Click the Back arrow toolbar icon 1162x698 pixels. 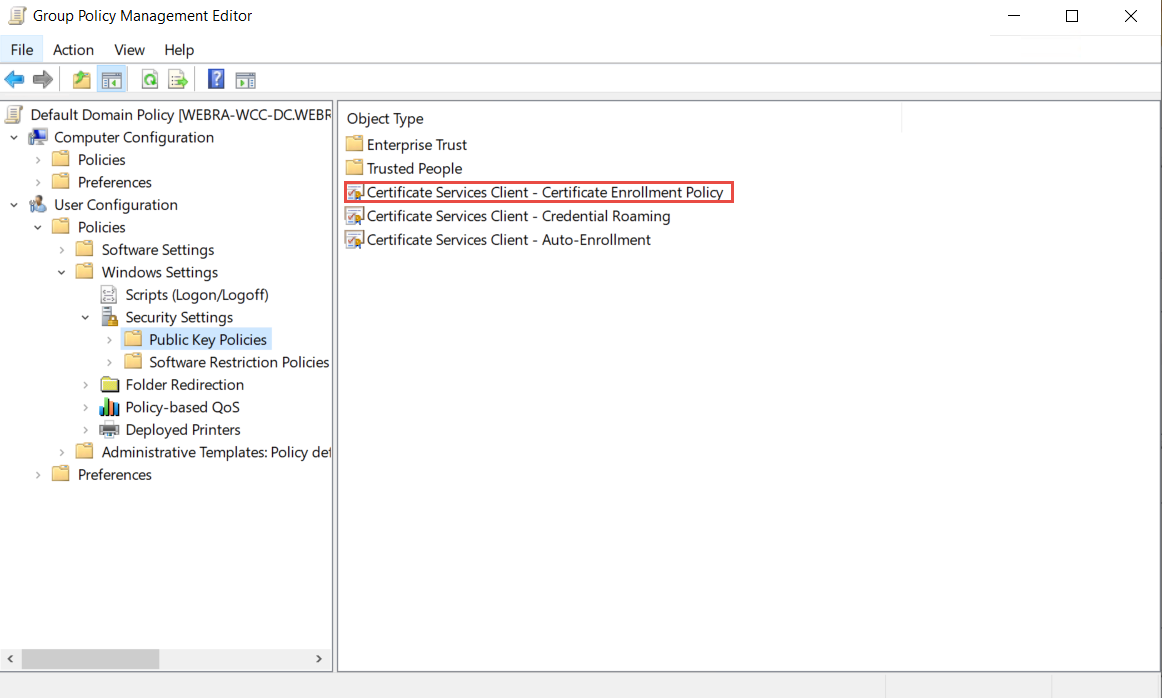[x=14, y=79]
